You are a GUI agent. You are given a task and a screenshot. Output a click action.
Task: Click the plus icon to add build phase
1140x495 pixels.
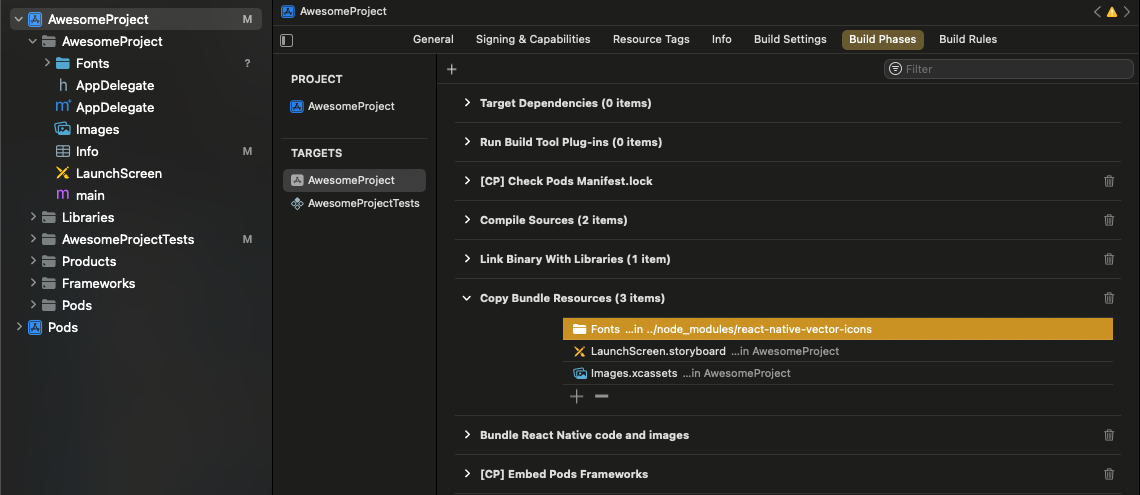point(452,69)
